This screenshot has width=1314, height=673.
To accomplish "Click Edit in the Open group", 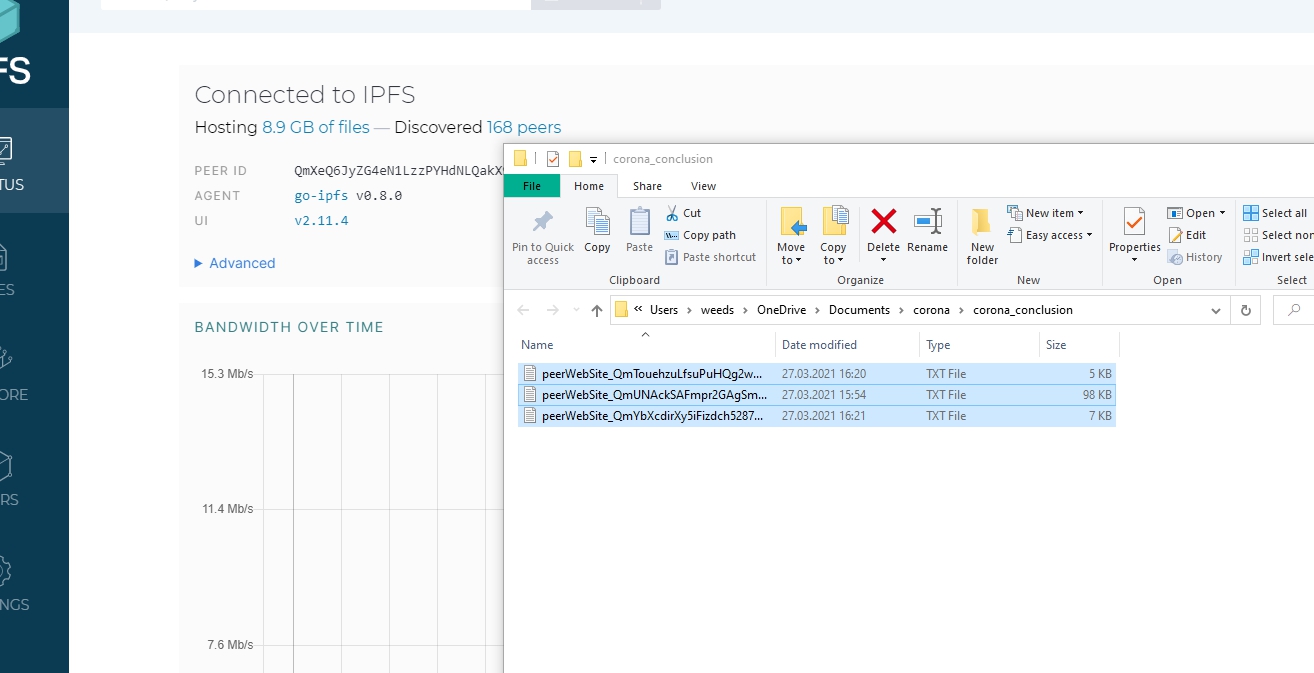I will tap(1187, 235).
